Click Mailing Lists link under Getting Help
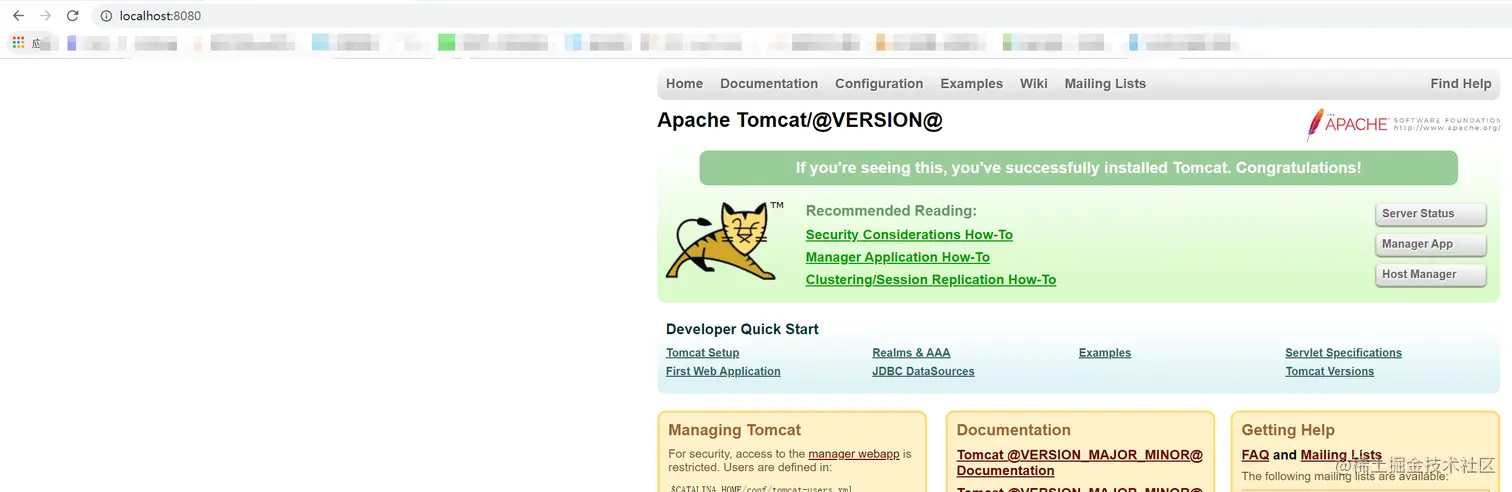 point(1341,455)
